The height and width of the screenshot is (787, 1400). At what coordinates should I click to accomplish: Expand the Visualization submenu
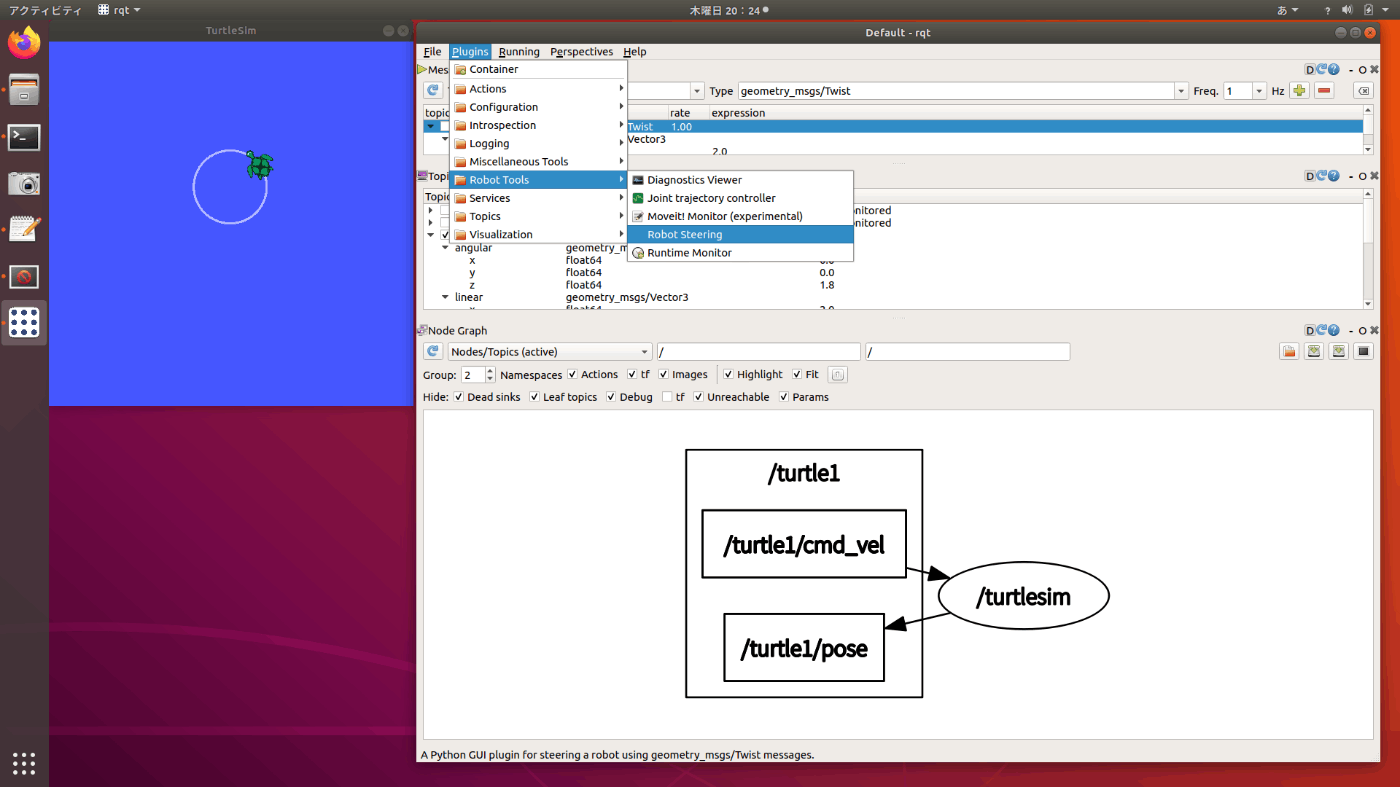539,234
